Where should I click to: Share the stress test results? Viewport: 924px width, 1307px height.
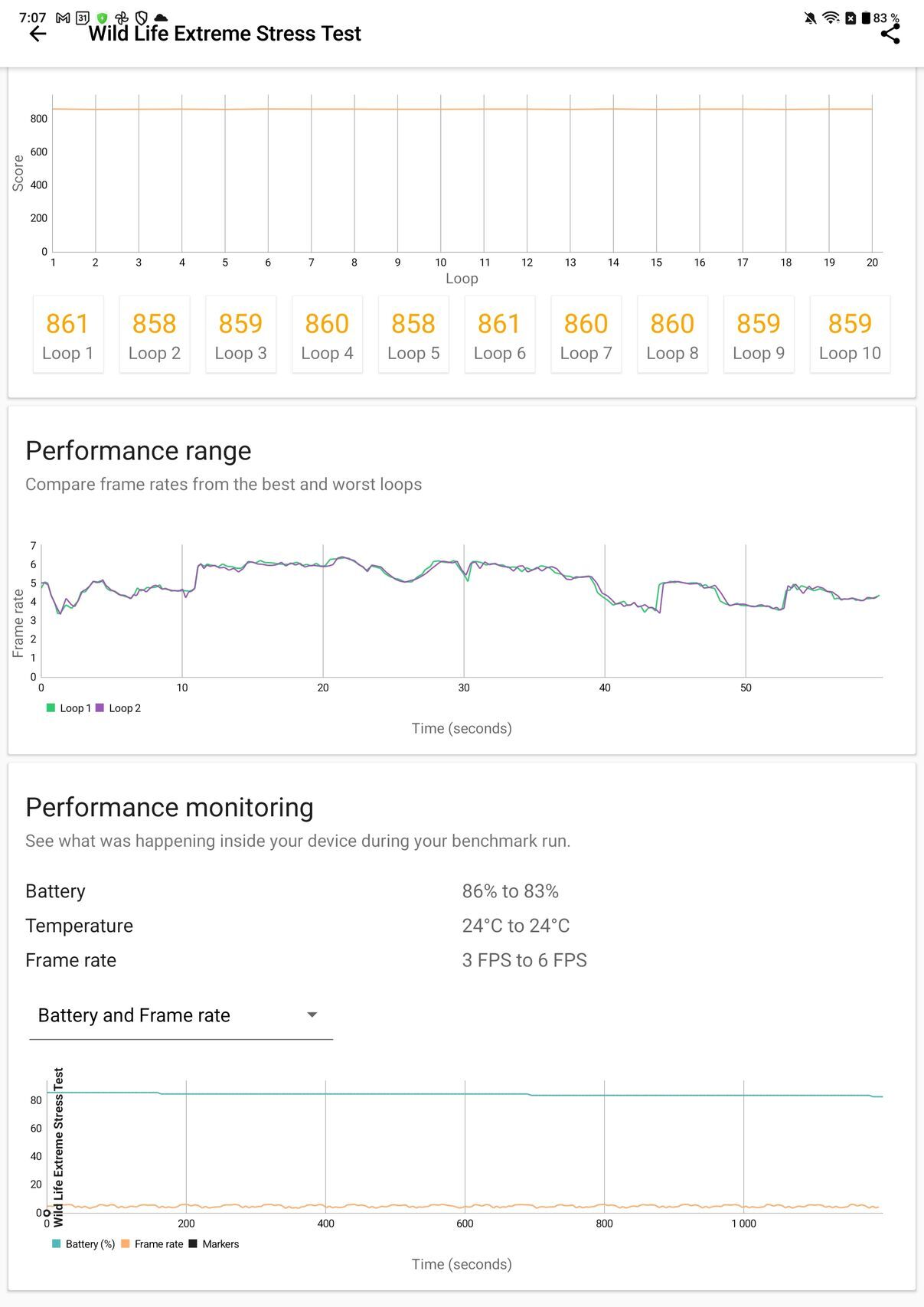point(890,34)
